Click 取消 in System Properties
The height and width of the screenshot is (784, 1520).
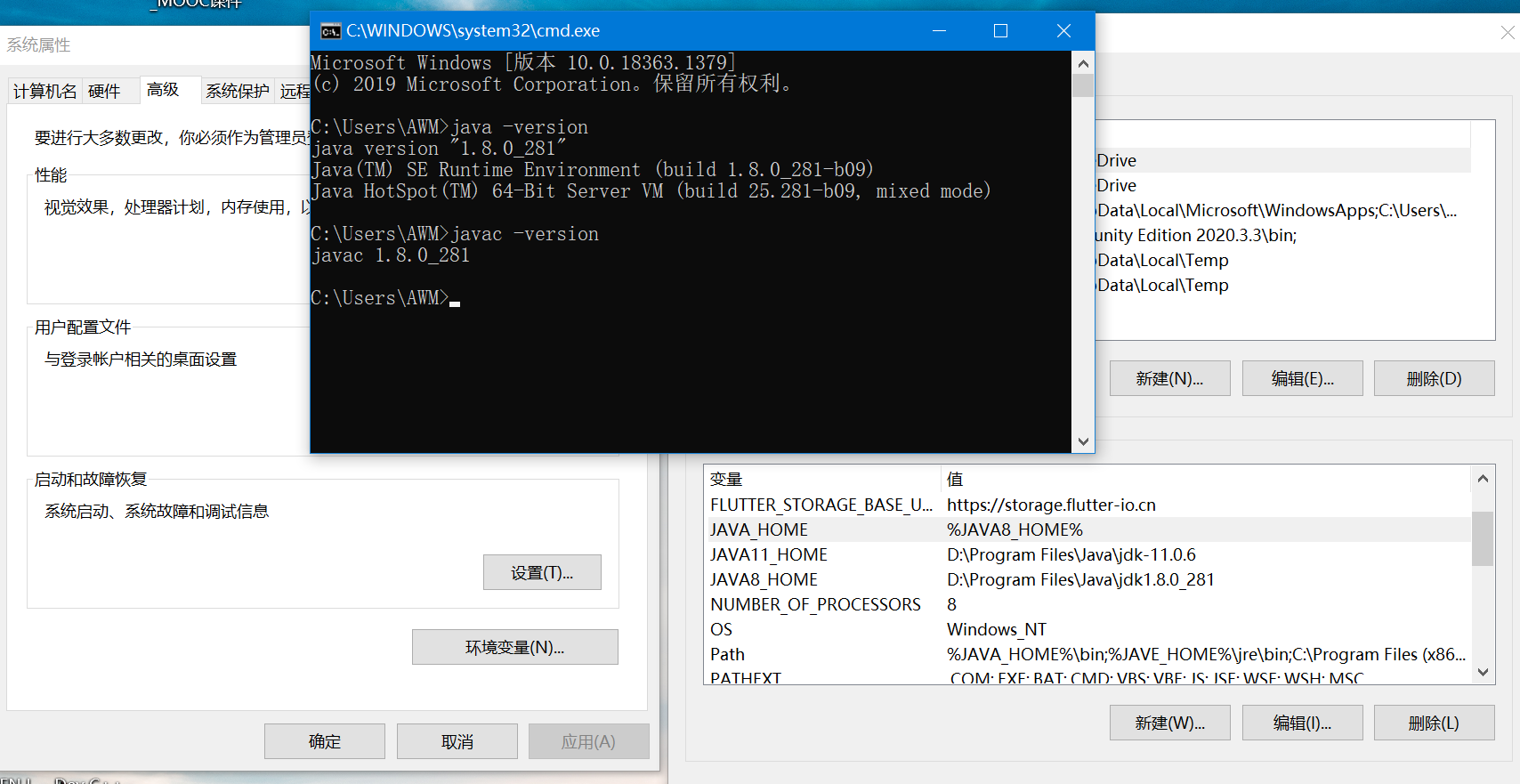pos(457,741)
